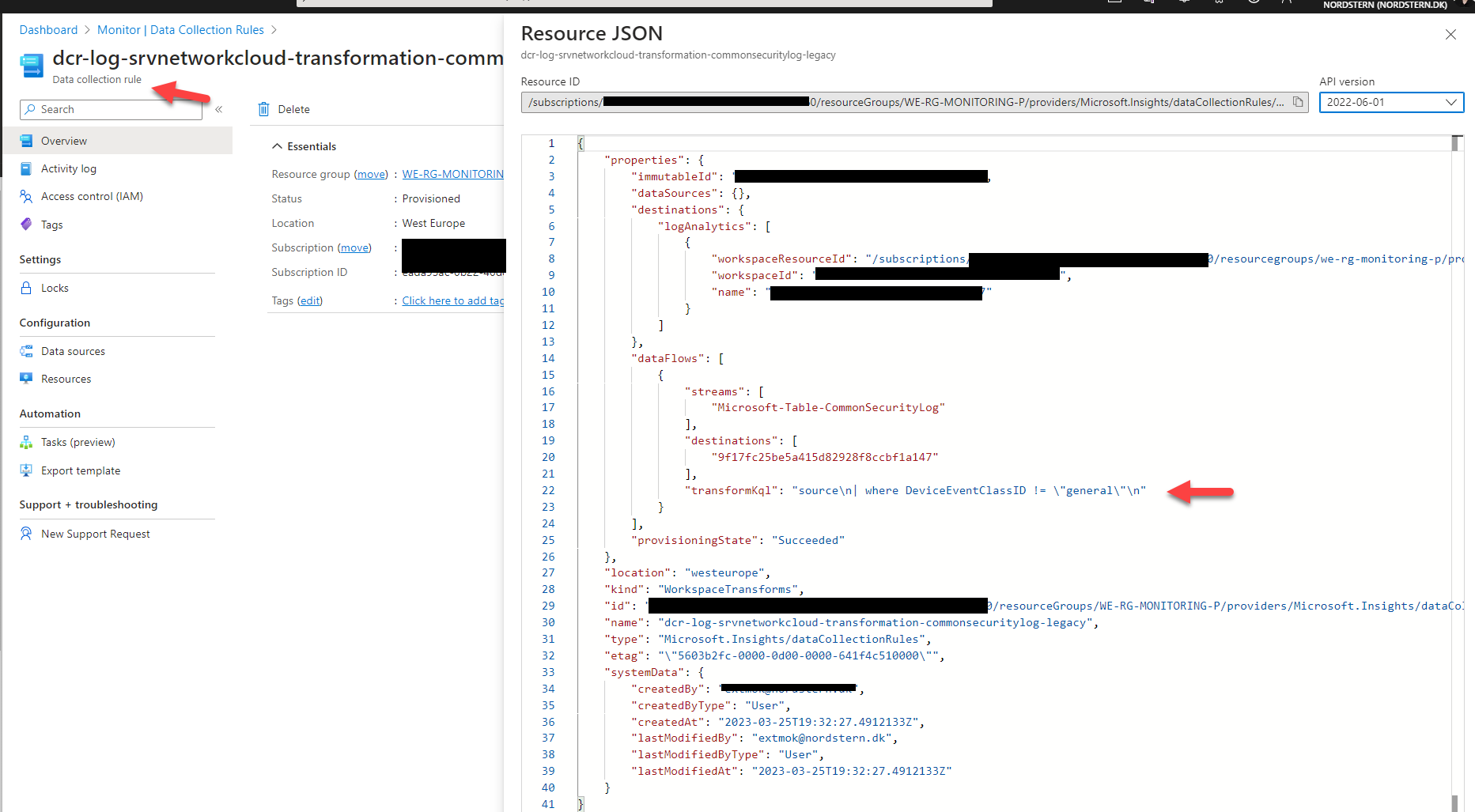Collapse the Essentials section

pyautogui.click(x=277, y=146)
